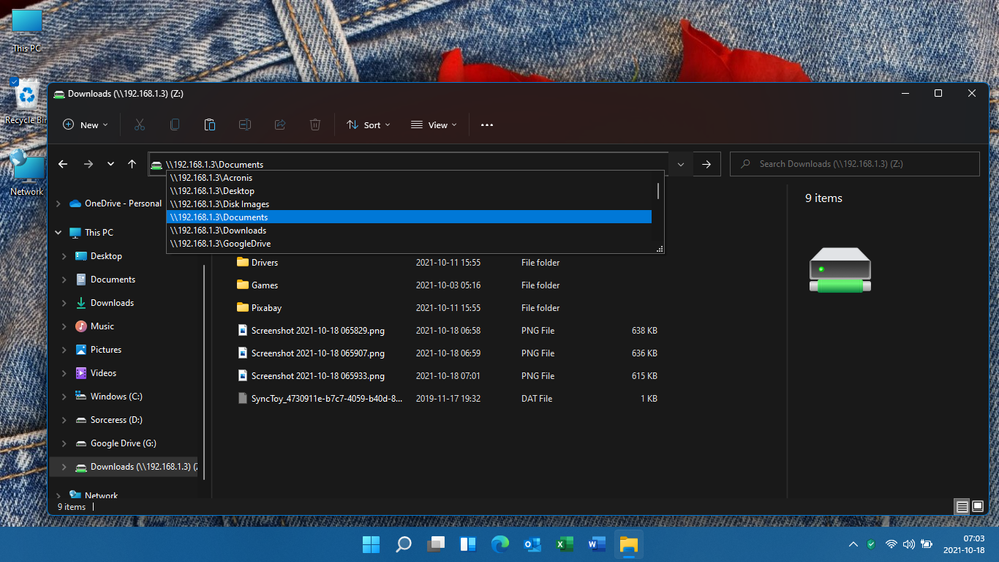Switch to details view icon in status bar
The width and height of the screenshot is (999, 562).
tap(962, 507)
